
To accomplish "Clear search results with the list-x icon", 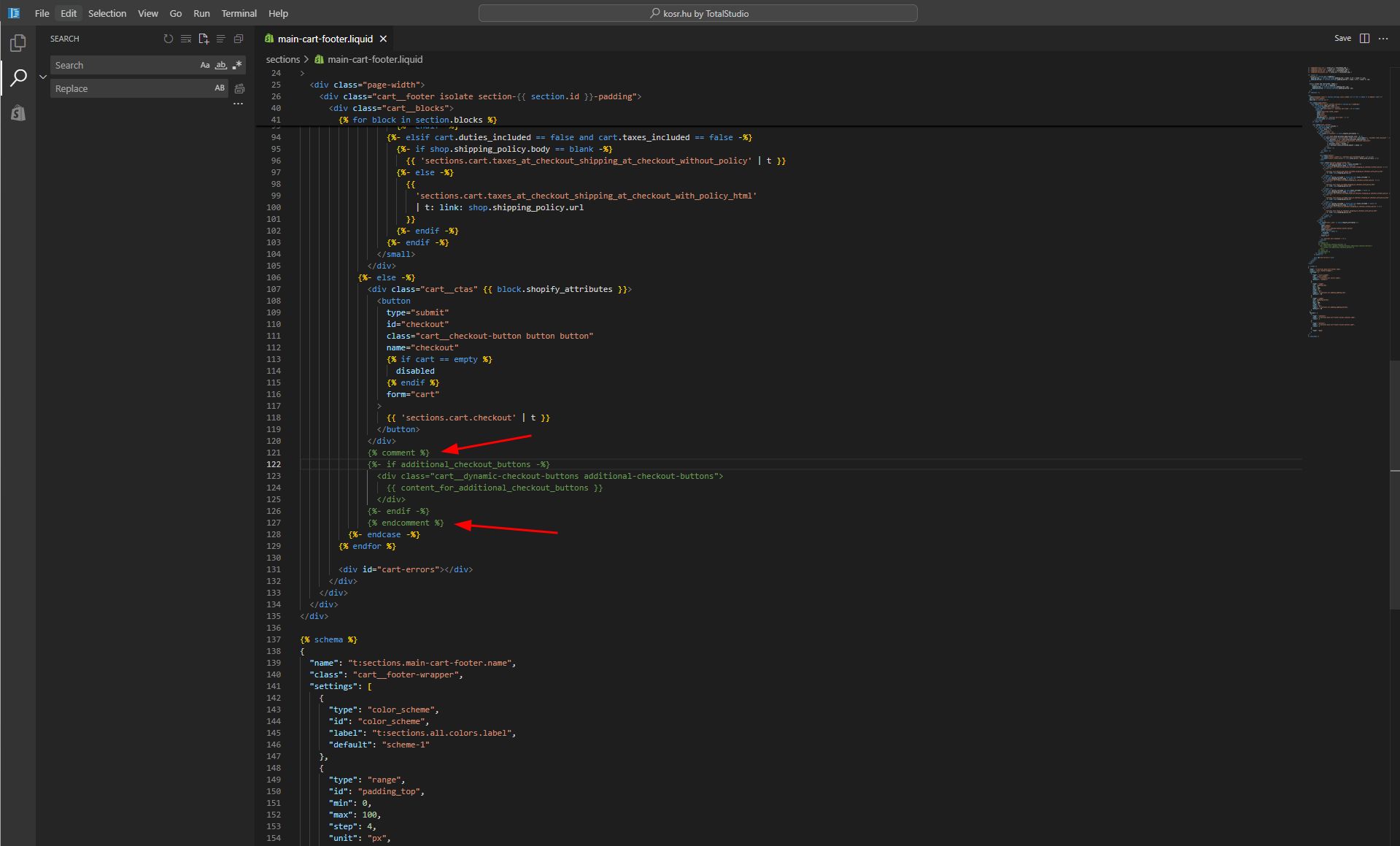I will (x=186, y=39).
